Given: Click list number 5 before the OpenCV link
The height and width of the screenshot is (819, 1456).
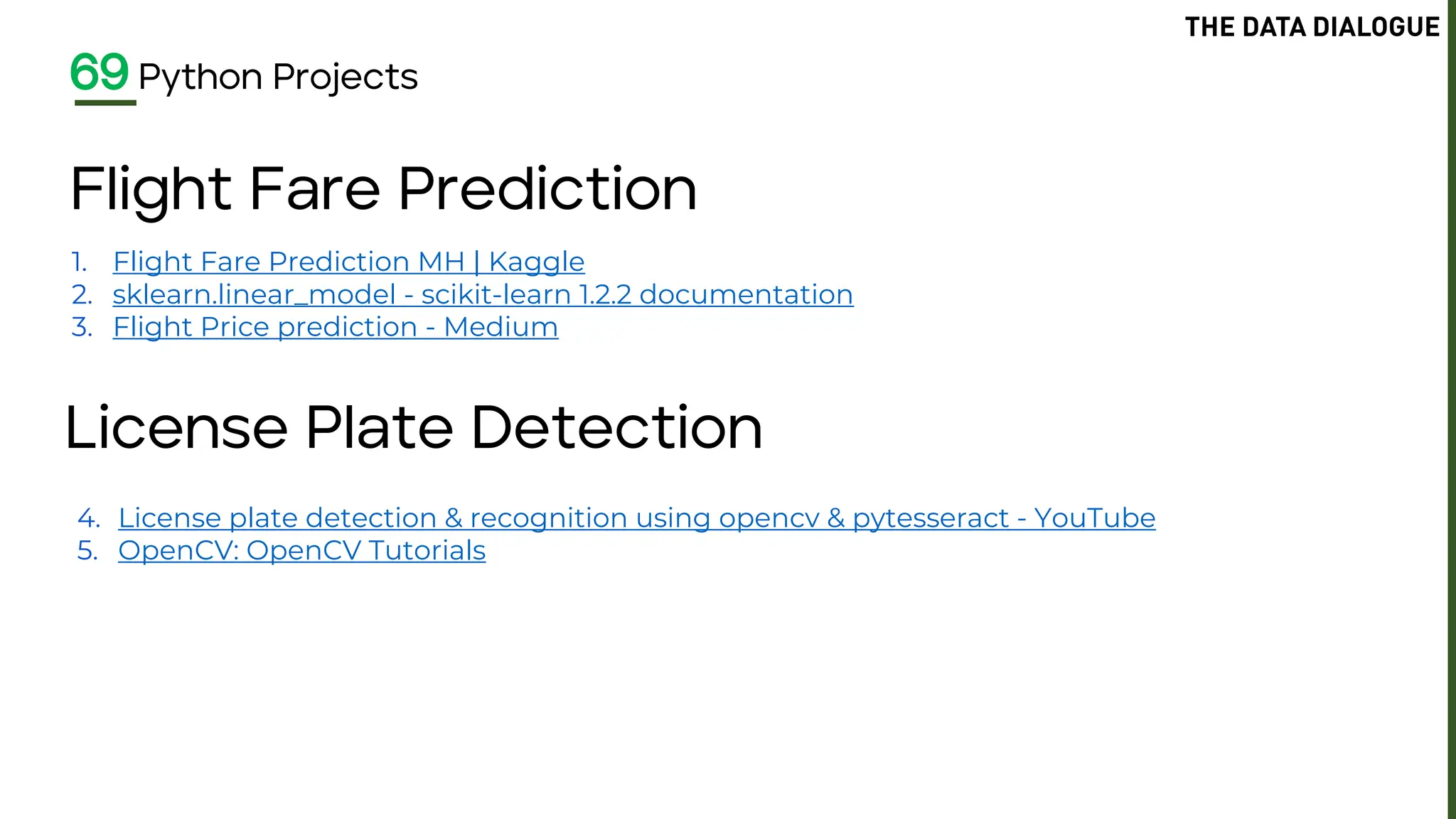Looking at the screenshot, I should tap(87, 550).
